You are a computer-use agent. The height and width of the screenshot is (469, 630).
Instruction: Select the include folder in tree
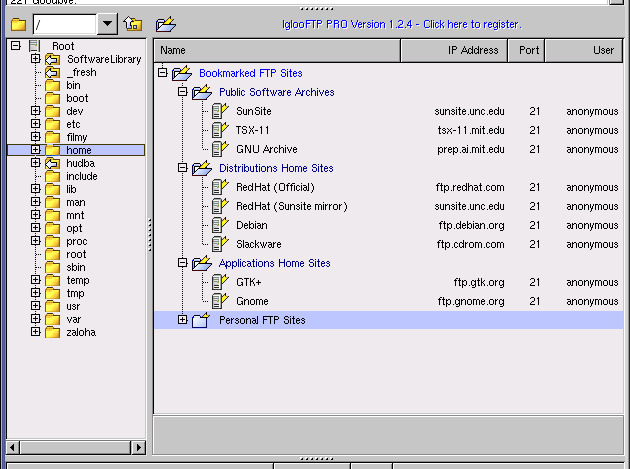[x=82, y=176]
